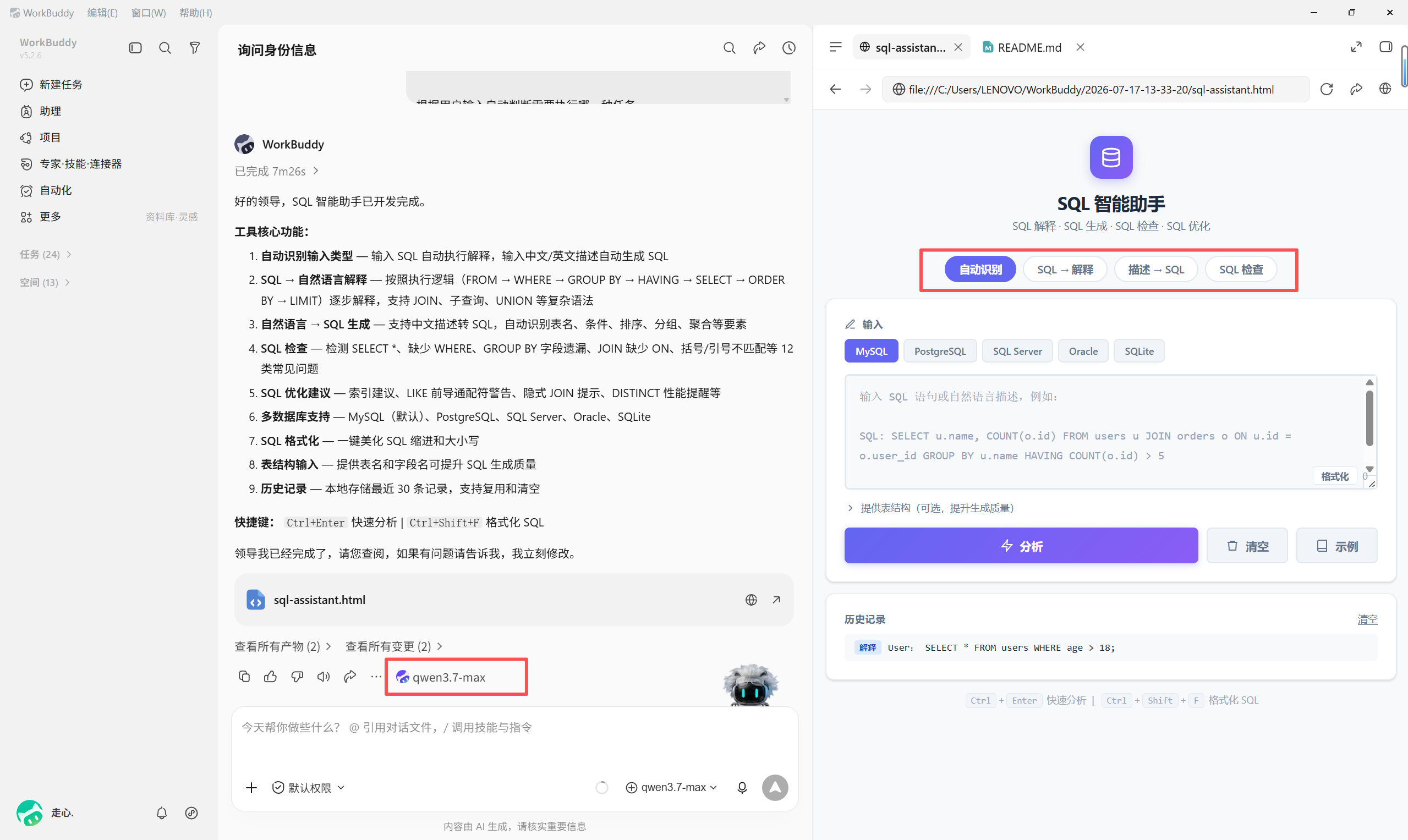The image size is (1408, 840).
Task: Give the reply a thumbs down
Action: click(x=297, y=677)
